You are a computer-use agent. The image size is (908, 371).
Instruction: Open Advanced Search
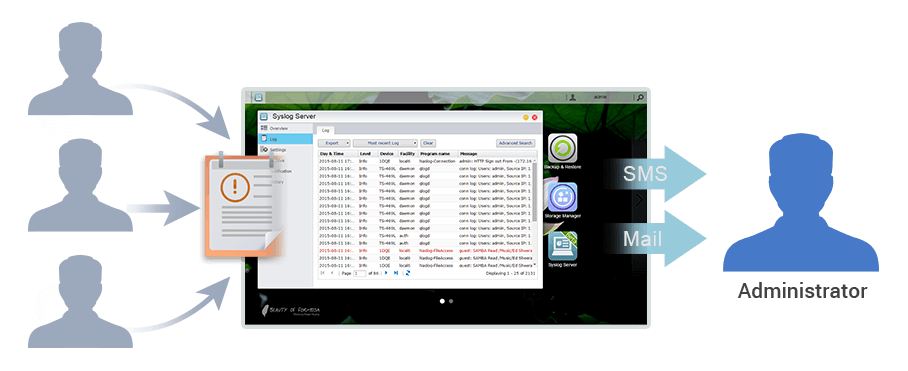click(515, 142)
